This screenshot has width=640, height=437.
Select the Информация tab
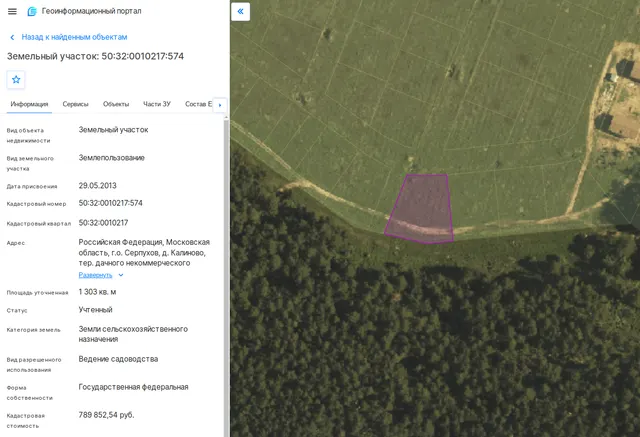(29, 104)
